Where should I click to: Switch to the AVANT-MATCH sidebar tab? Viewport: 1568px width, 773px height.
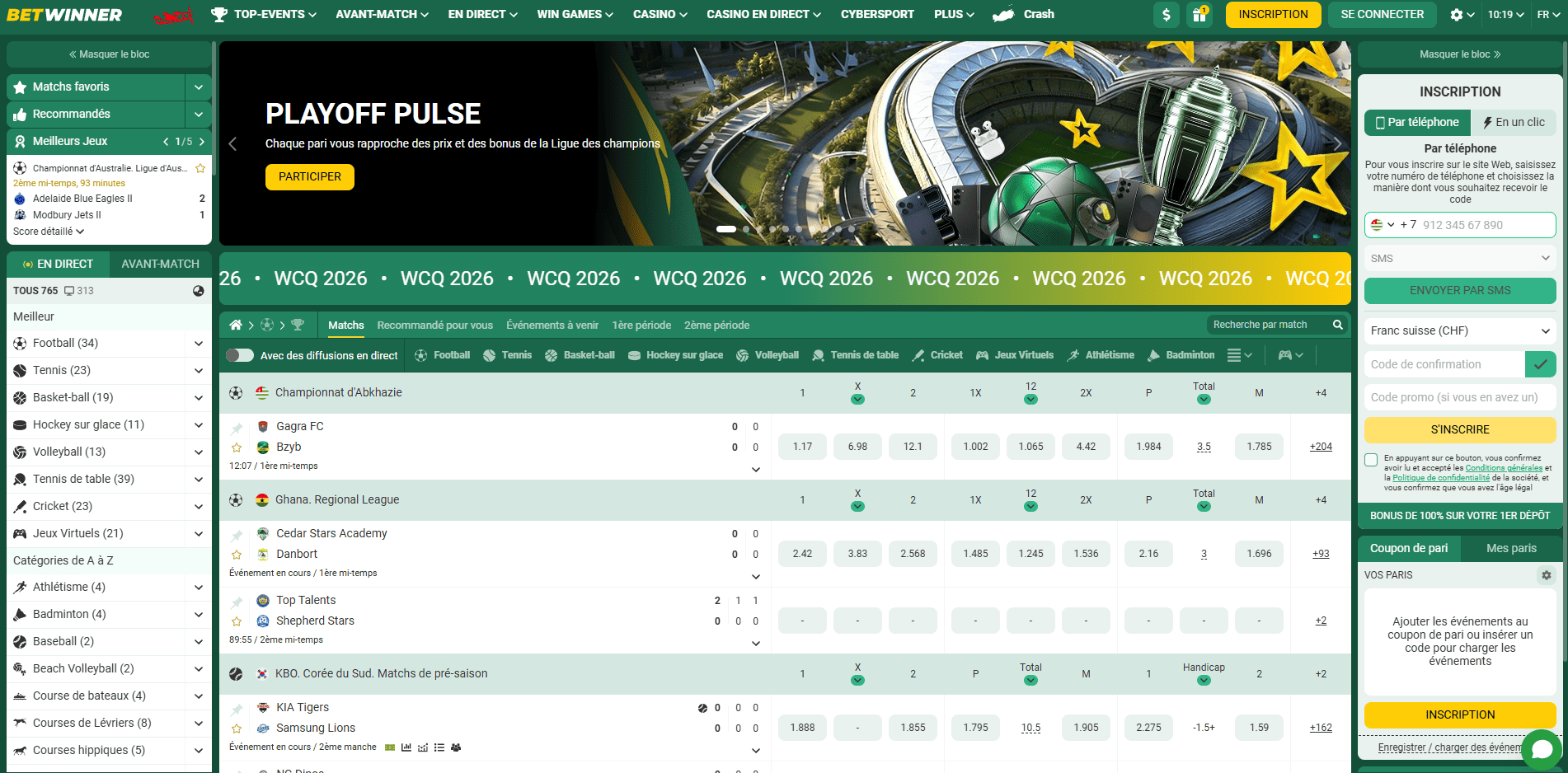160,264
